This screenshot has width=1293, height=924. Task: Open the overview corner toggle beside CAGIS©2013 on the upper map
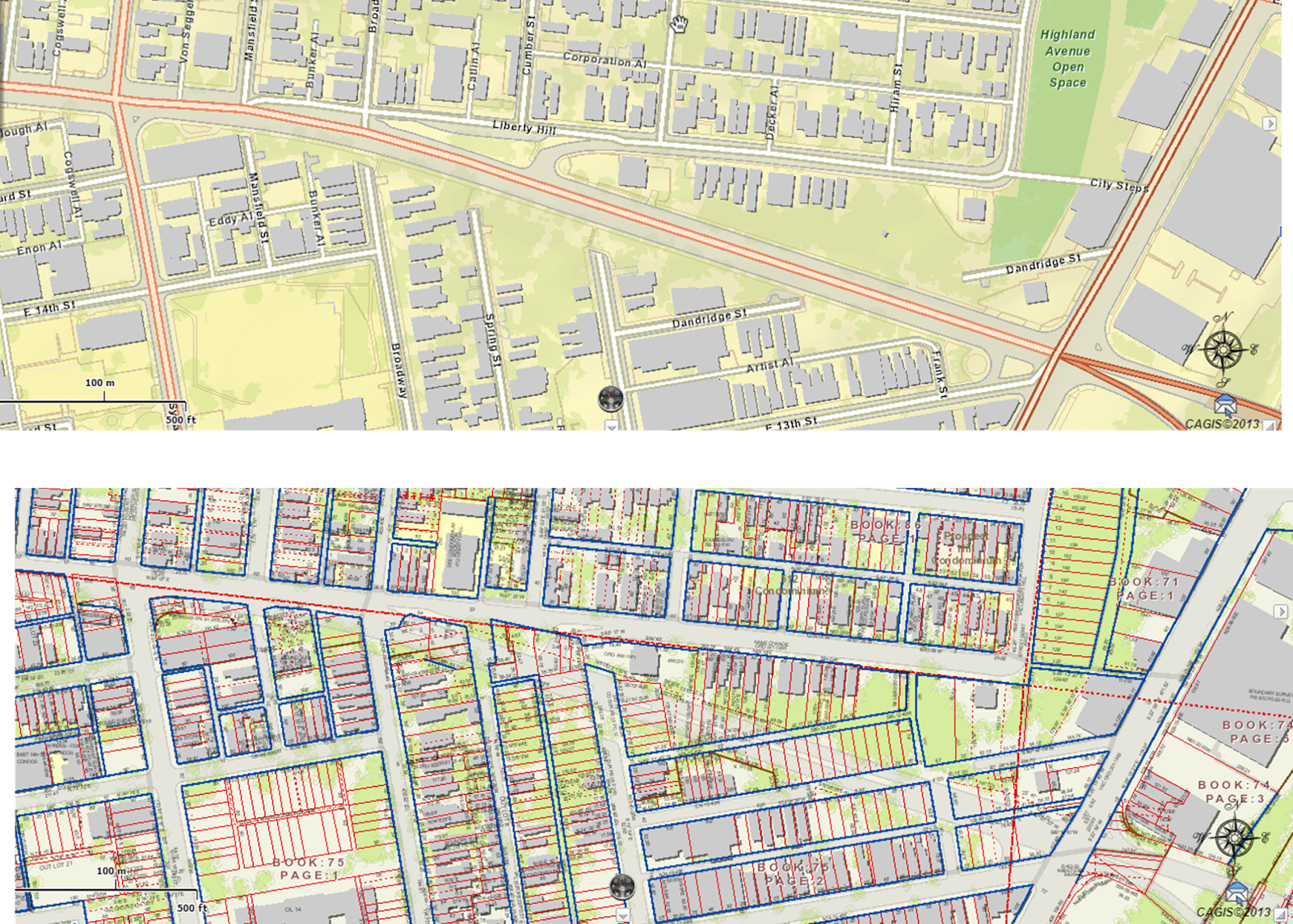click(x=1271, y=424)
